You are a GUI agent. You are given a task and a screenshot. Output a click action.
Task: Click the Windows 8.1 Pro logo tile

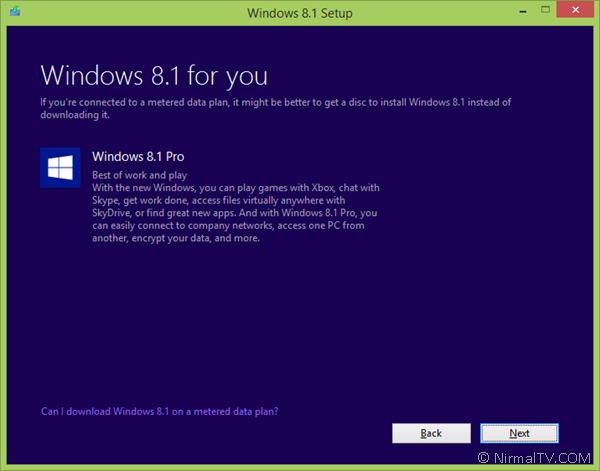click(x=60, y=168)
